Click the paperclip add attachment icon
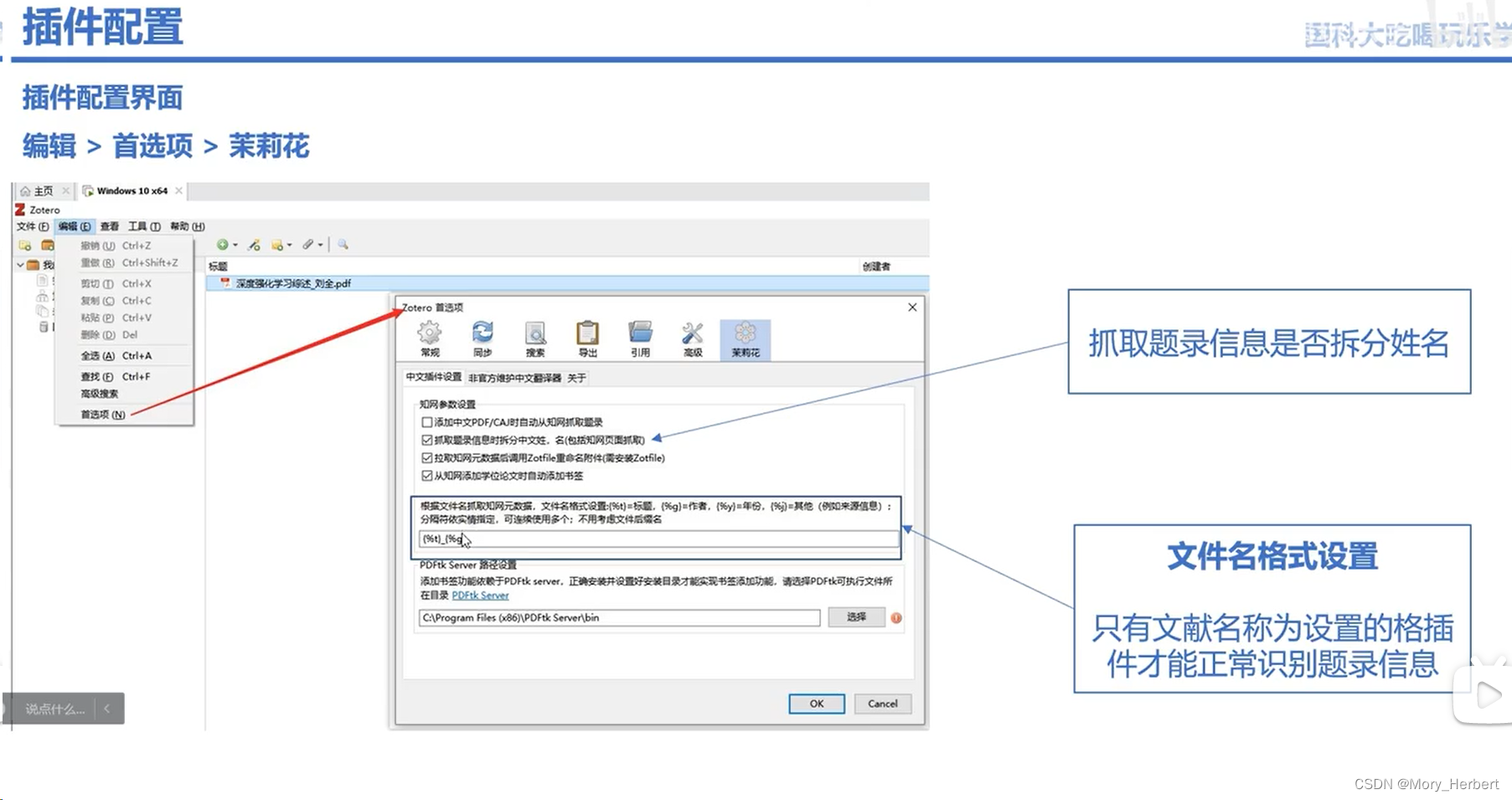 tap(308, 245)
